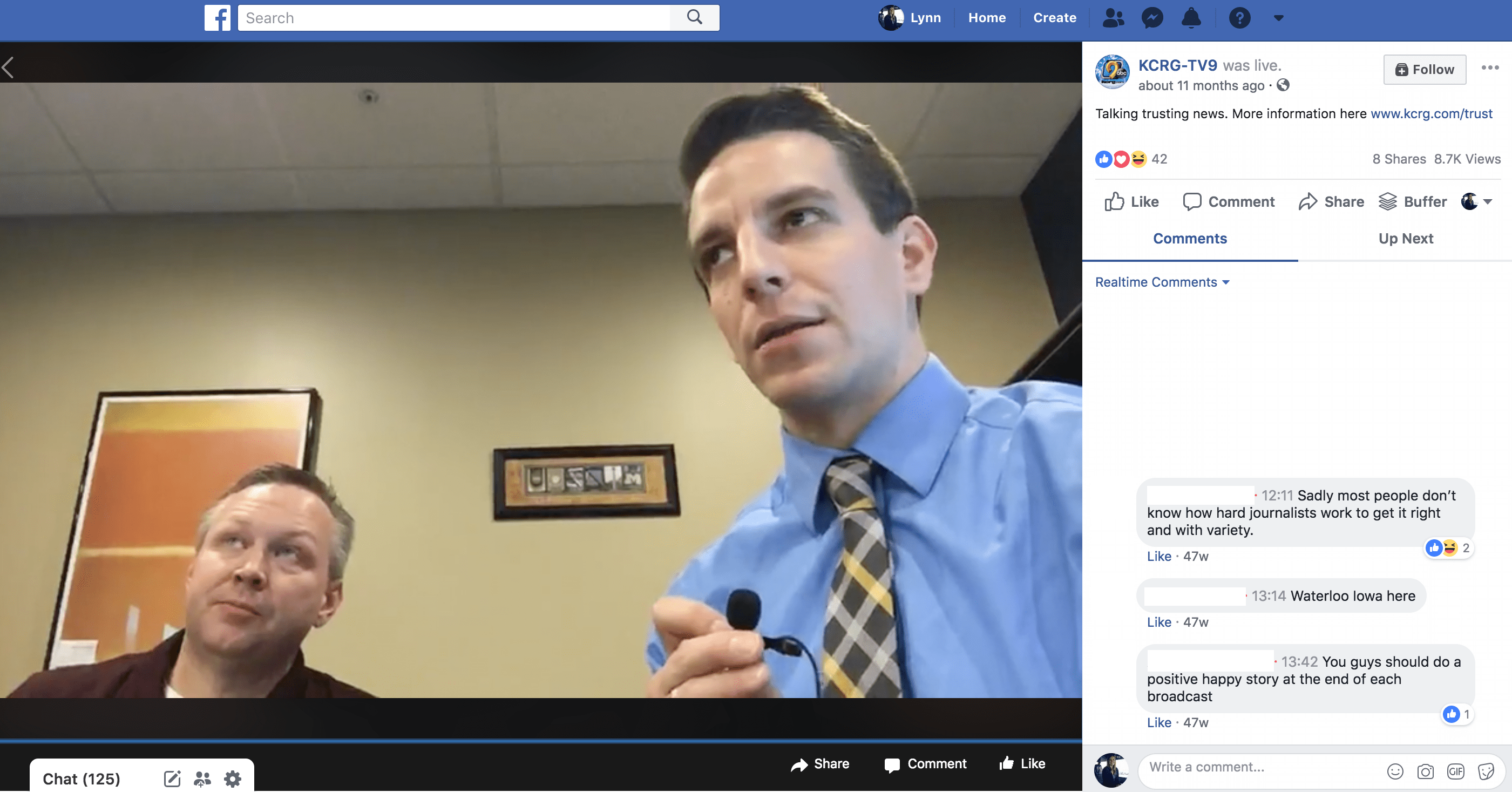Click the Comment button below the video
The height and width of the screenshot is (792, 1512).
tap(925, 764)
